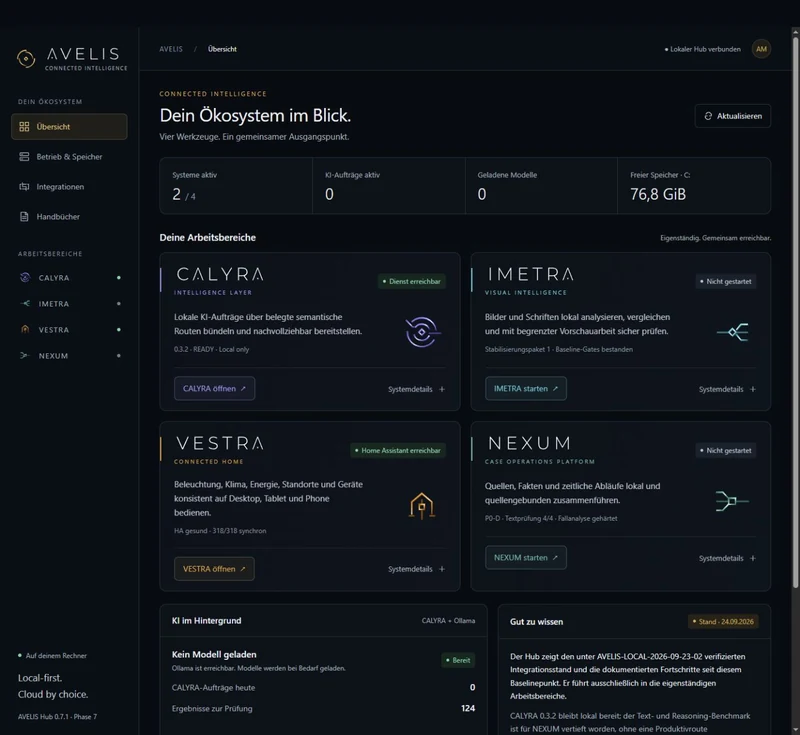
Task: Click Stand 24.09.2026 badge
Action: click(723, 622)
